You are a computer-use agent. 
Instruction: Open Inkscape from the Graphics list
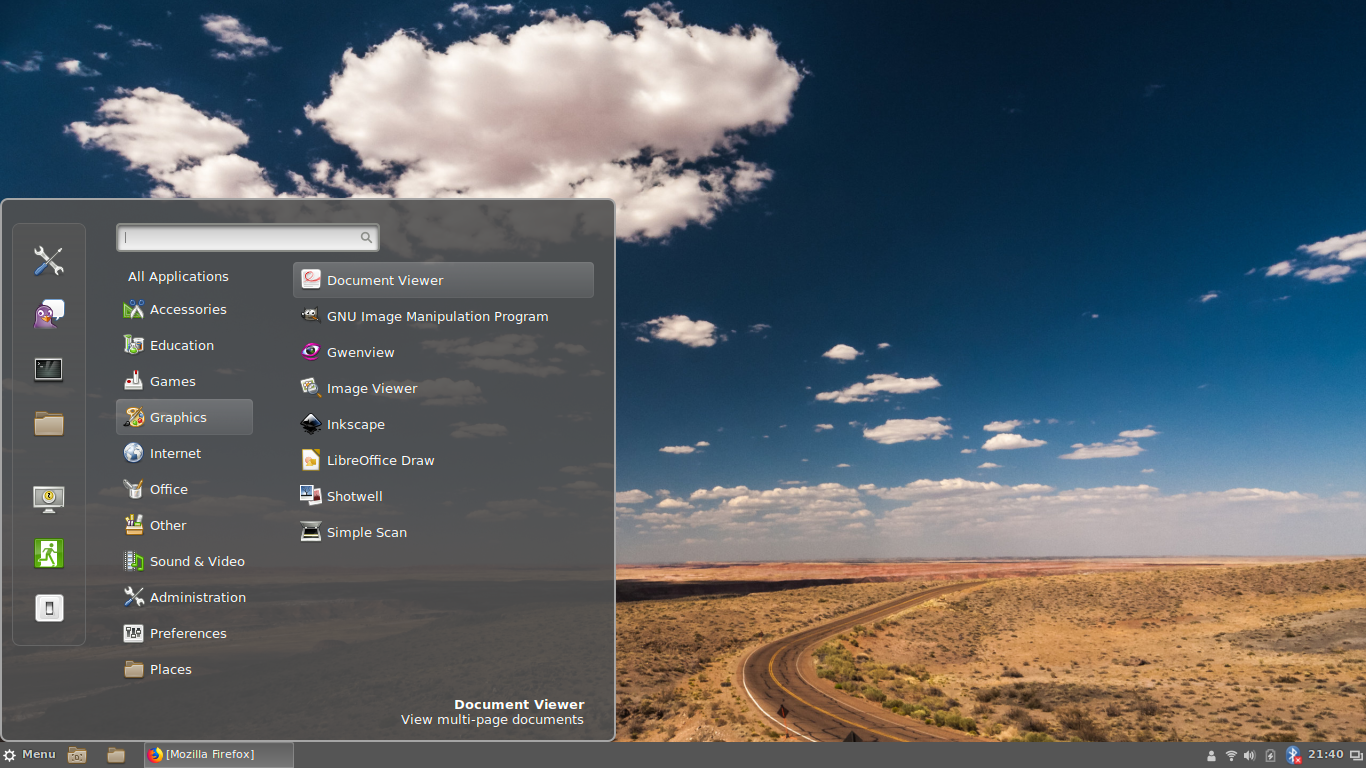click(355, 424)
